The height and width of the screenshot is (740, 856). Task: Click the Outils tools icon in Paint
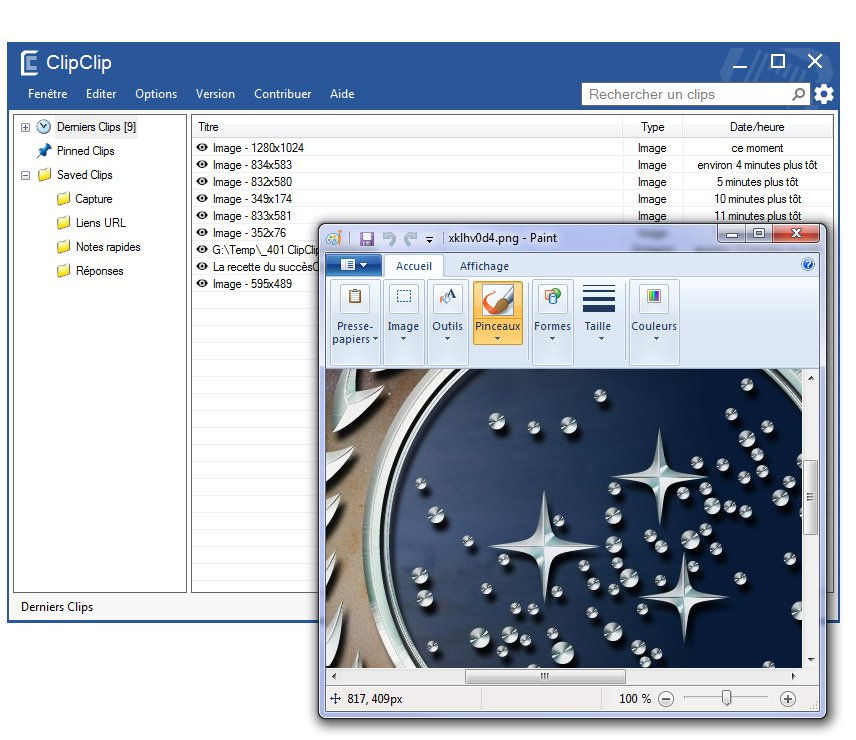(448, 298)
